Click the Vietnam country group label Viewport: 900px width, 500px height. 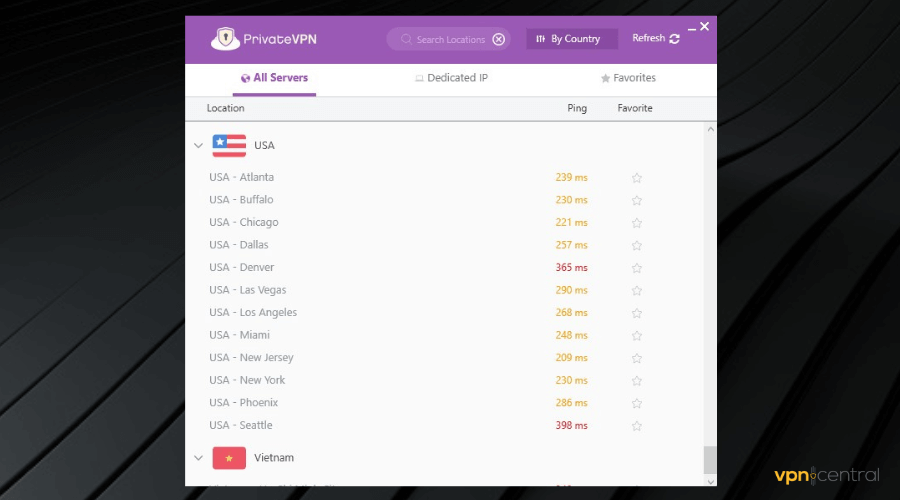pos(274,458)
